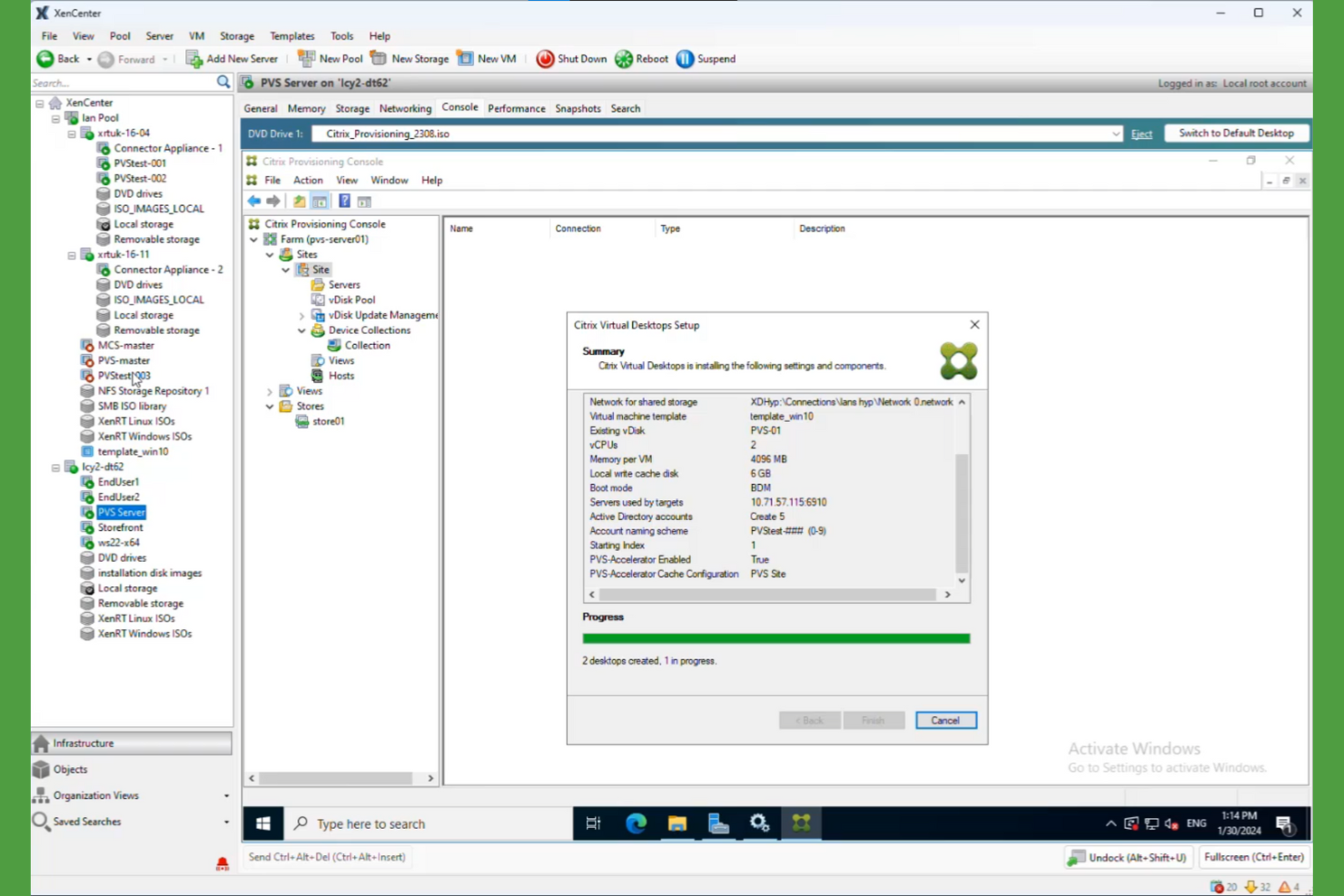Screen dimensions: 1344x896
Task: Click the Fullscreen (Ctrl+Enter) button
Action: [1253, 857]
